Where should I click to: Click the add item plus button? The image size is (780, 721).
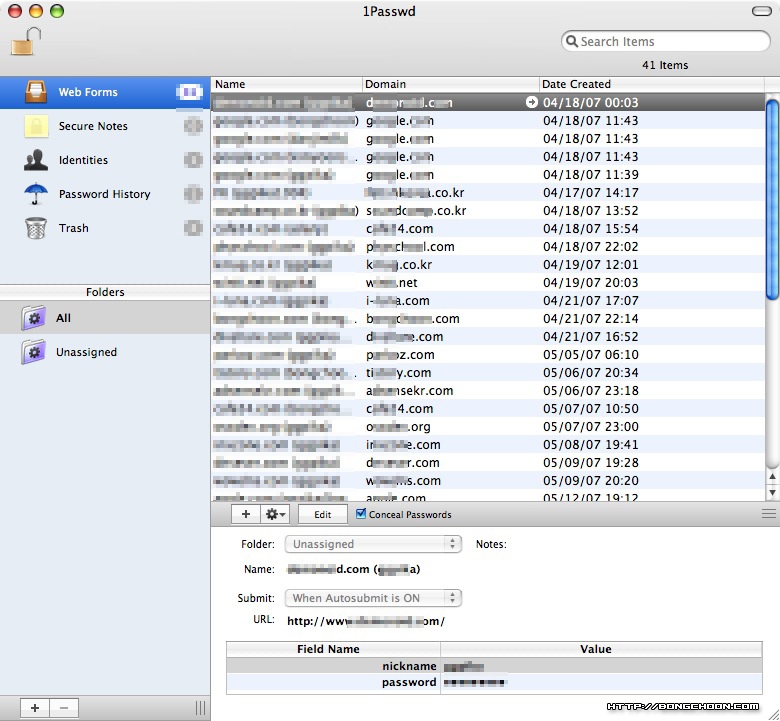tap(246, 514)
